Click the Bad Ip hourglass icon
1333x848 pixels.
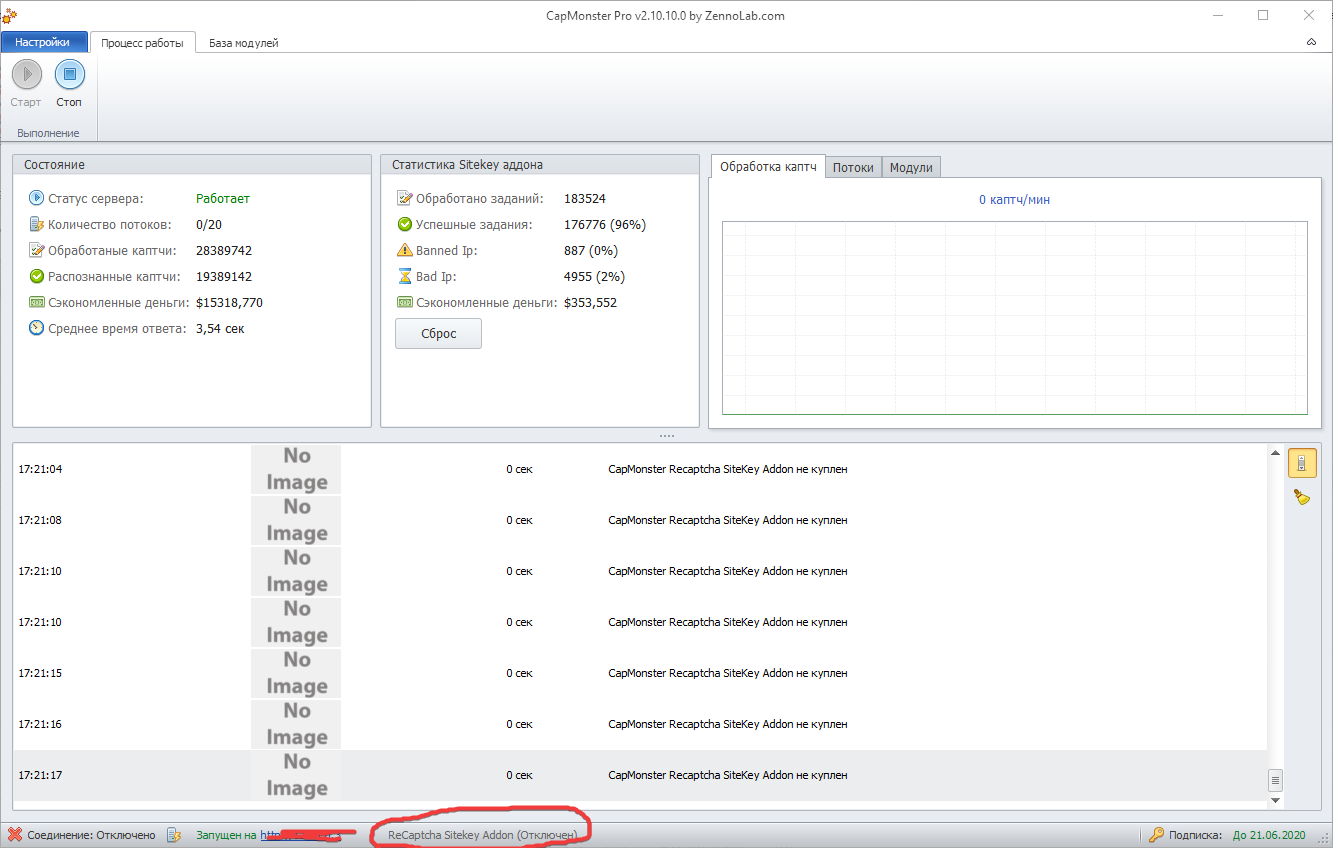[405, 276]
